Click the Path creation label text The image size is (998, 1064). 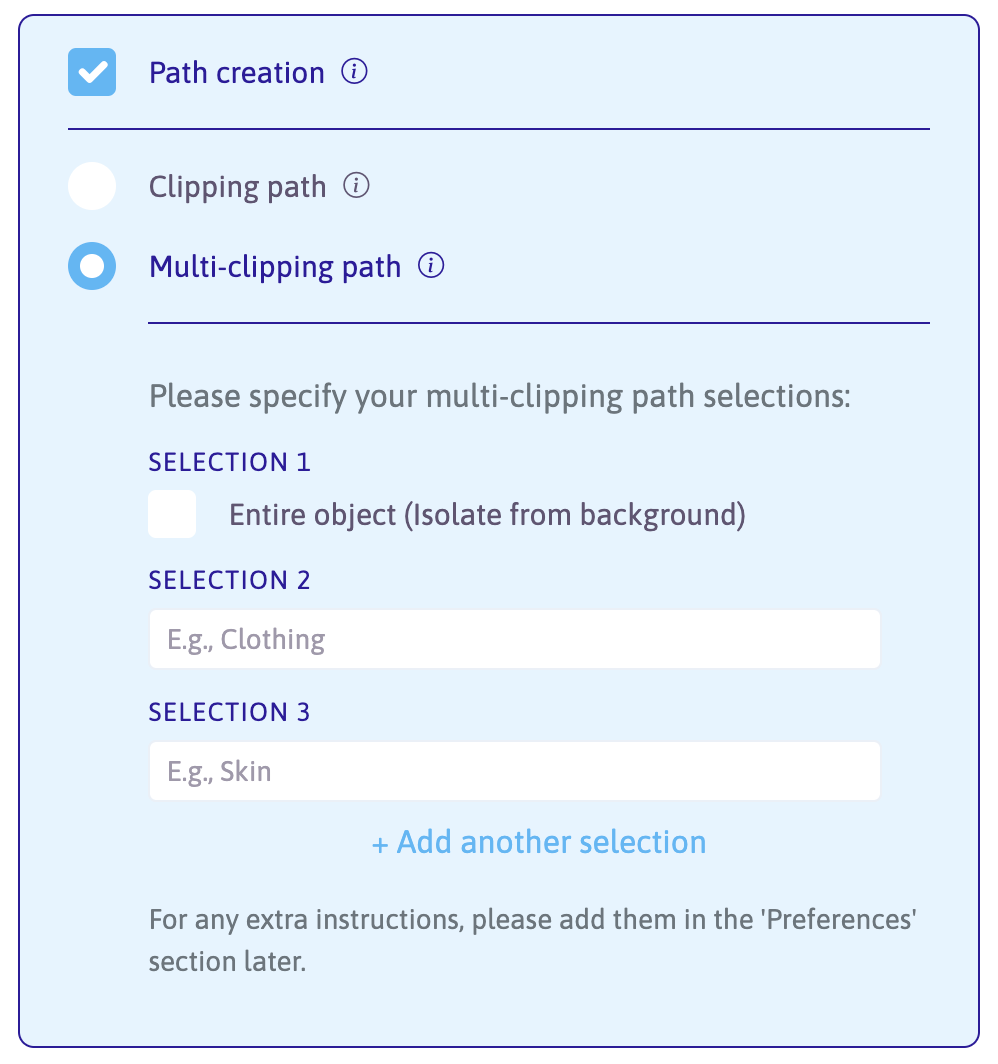click(237, 73)
